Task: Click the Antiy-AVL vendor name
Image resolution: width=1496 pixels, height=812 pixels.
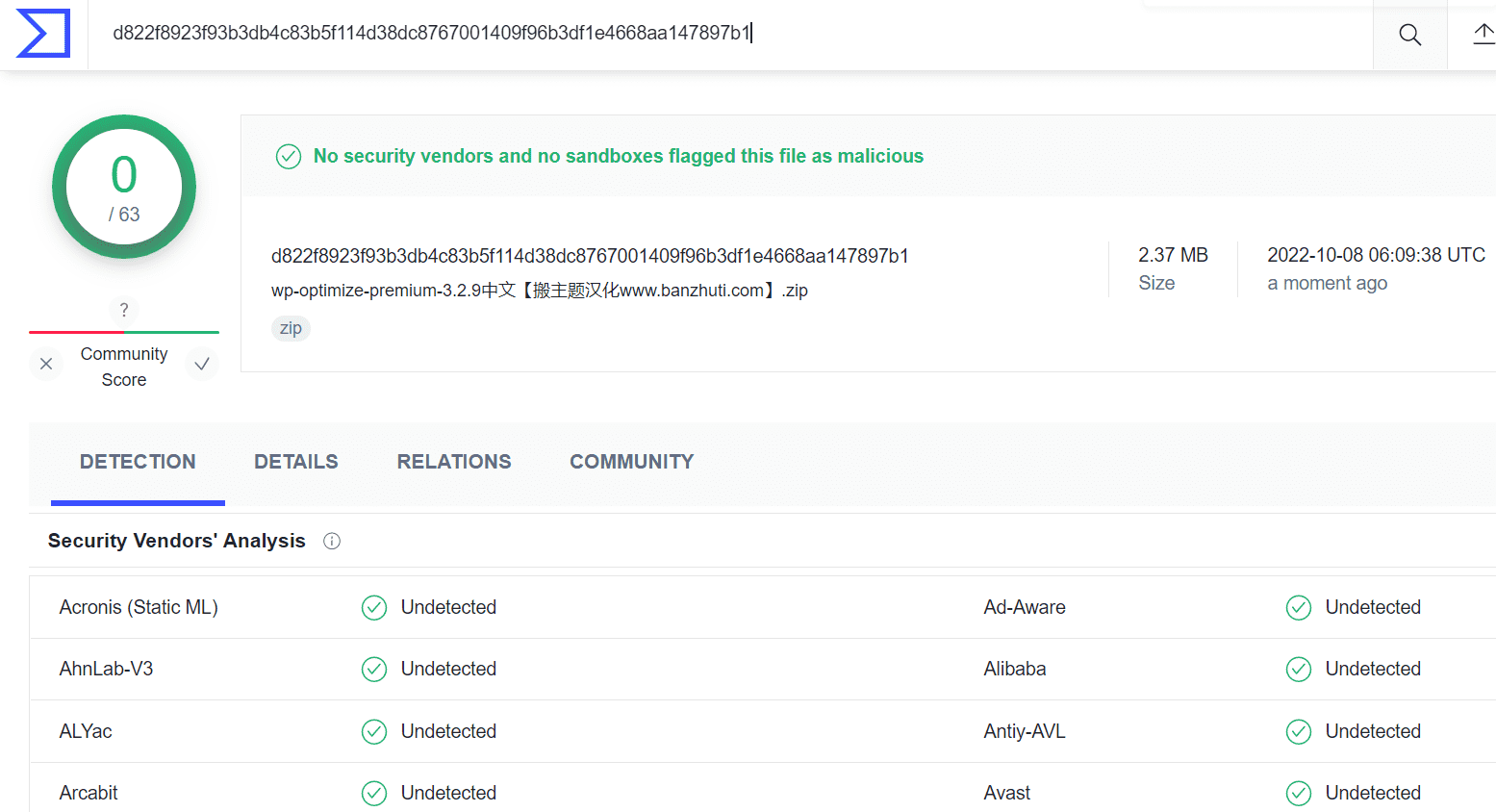Action: (x=1025, y=731)
